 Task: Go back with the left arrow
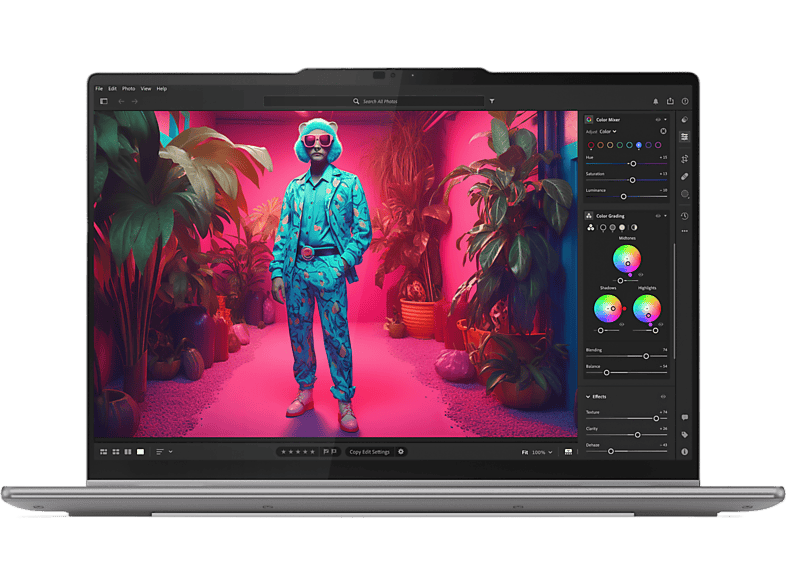(121, 101)
